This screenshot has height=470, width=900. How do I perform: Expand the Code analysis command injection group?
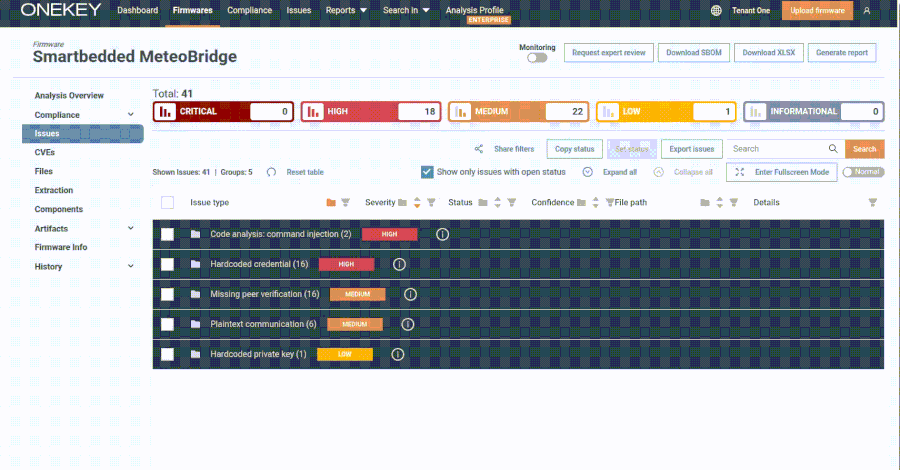pos(195,234)
